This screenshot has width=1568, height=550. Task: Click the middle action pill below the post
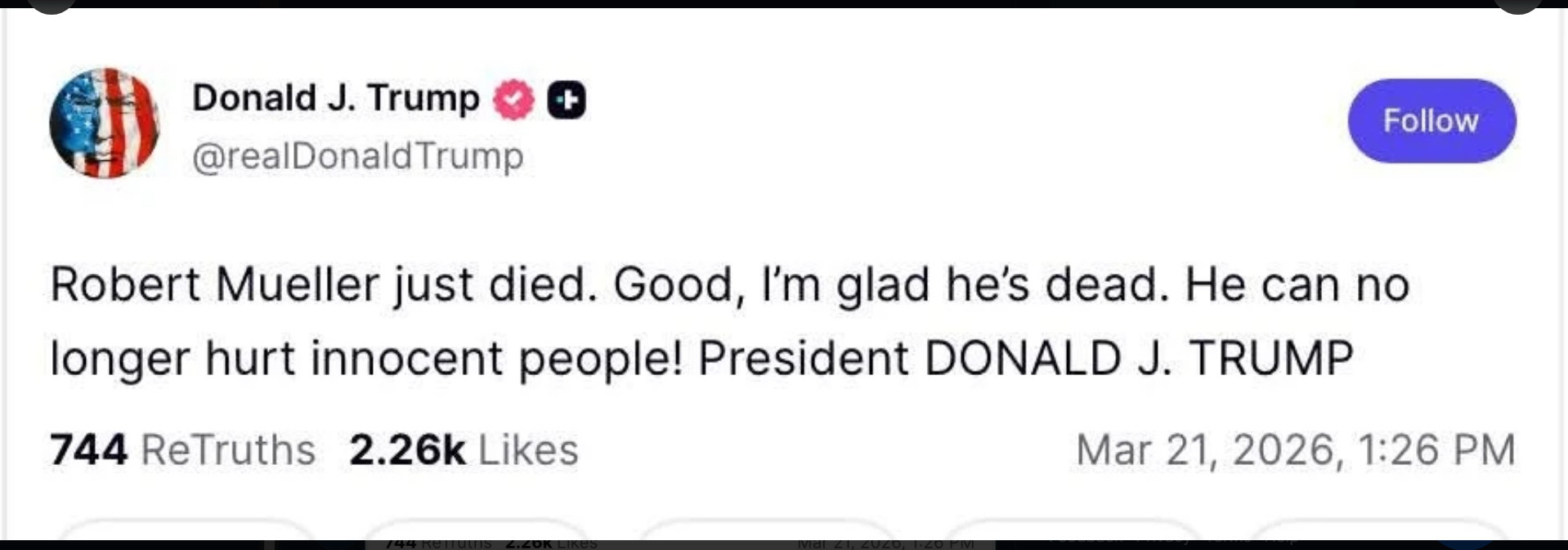pos(768,530)
